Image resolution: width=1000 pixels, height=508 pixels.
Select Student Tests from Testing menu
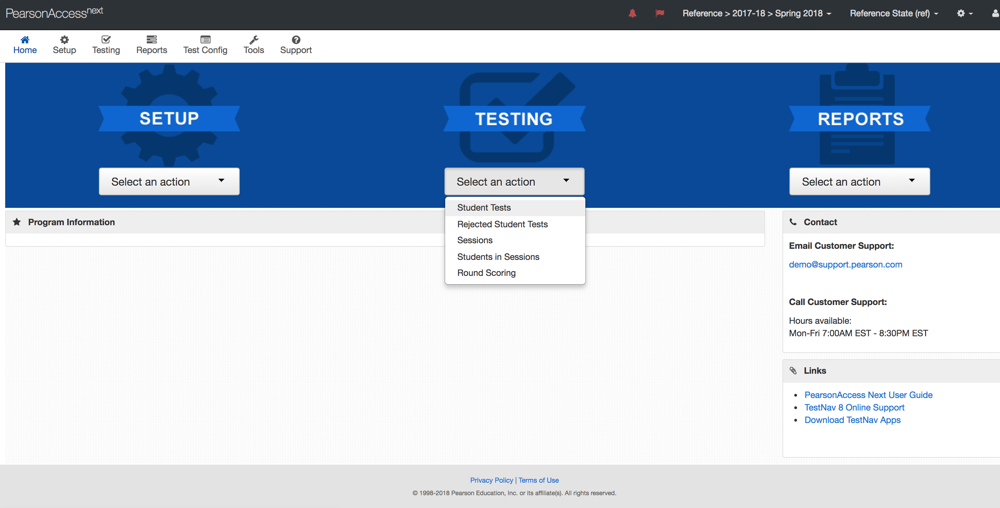click(x=484, y=208)
